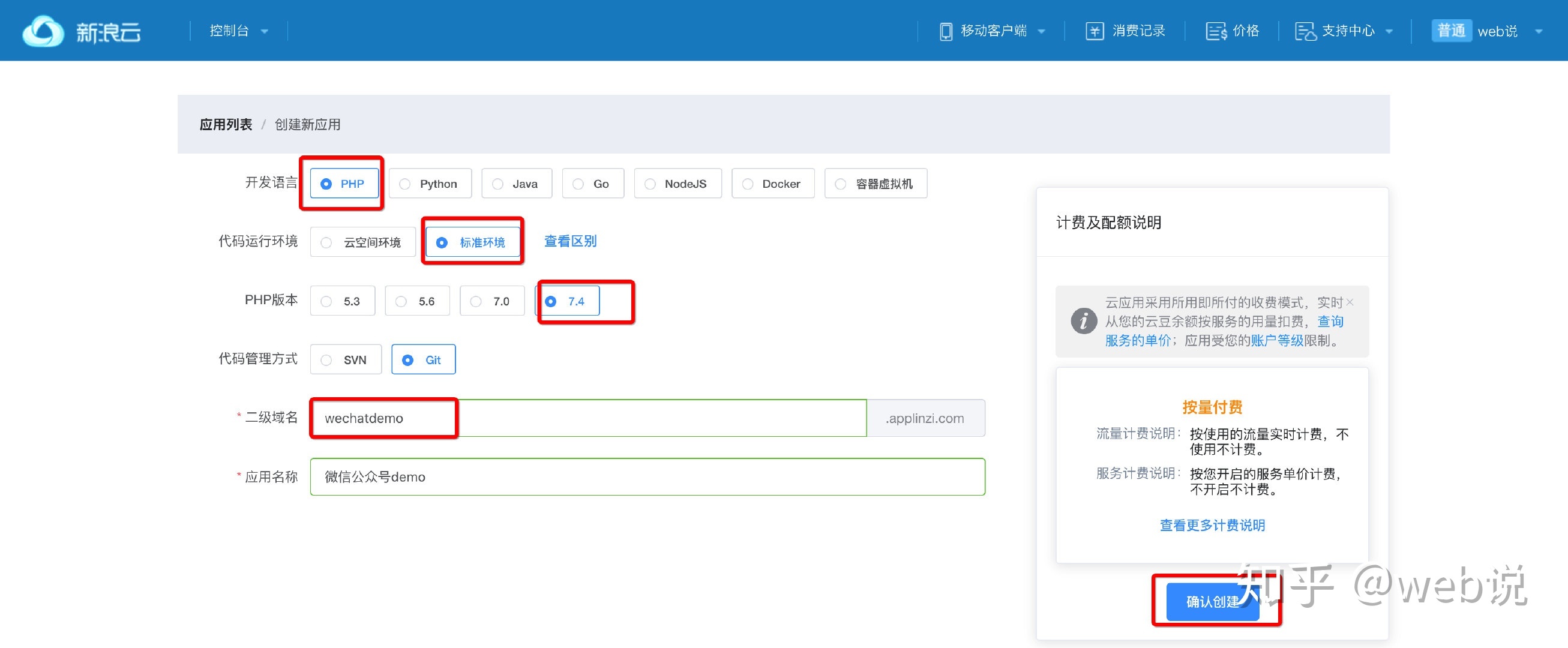Click the support center icon
The height and width of the screenshot is (648, 1568).
(1306, 31)
